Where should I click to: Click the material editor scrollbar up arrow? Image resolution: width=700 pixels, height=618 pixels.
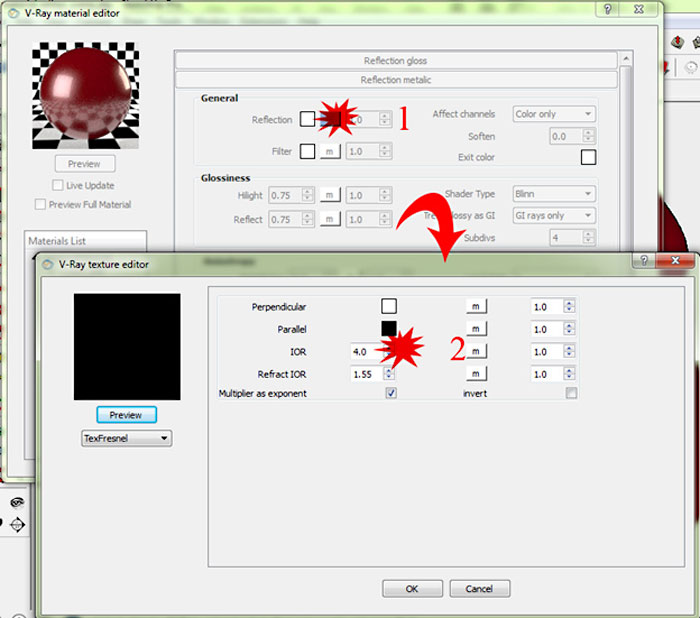(626, 58)
